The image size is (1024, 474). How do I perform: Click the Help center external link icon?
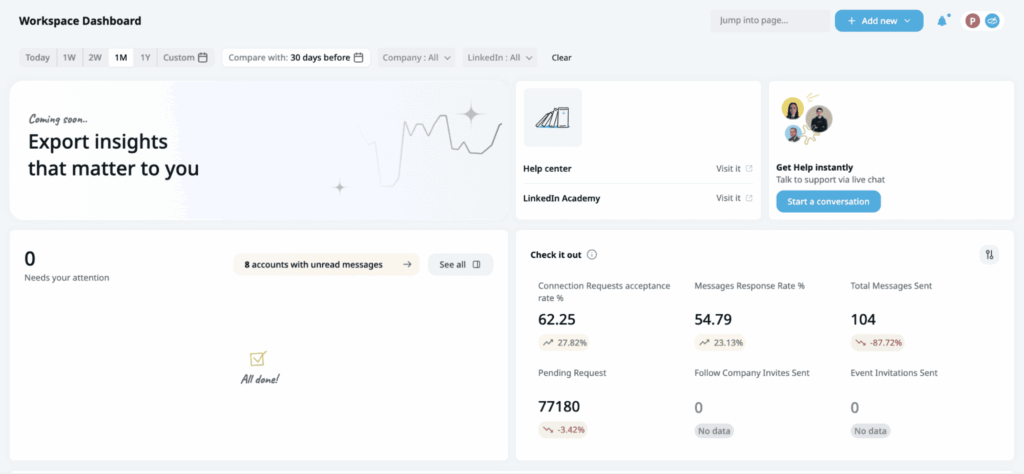pyautogui.click(x=749, y=169)
